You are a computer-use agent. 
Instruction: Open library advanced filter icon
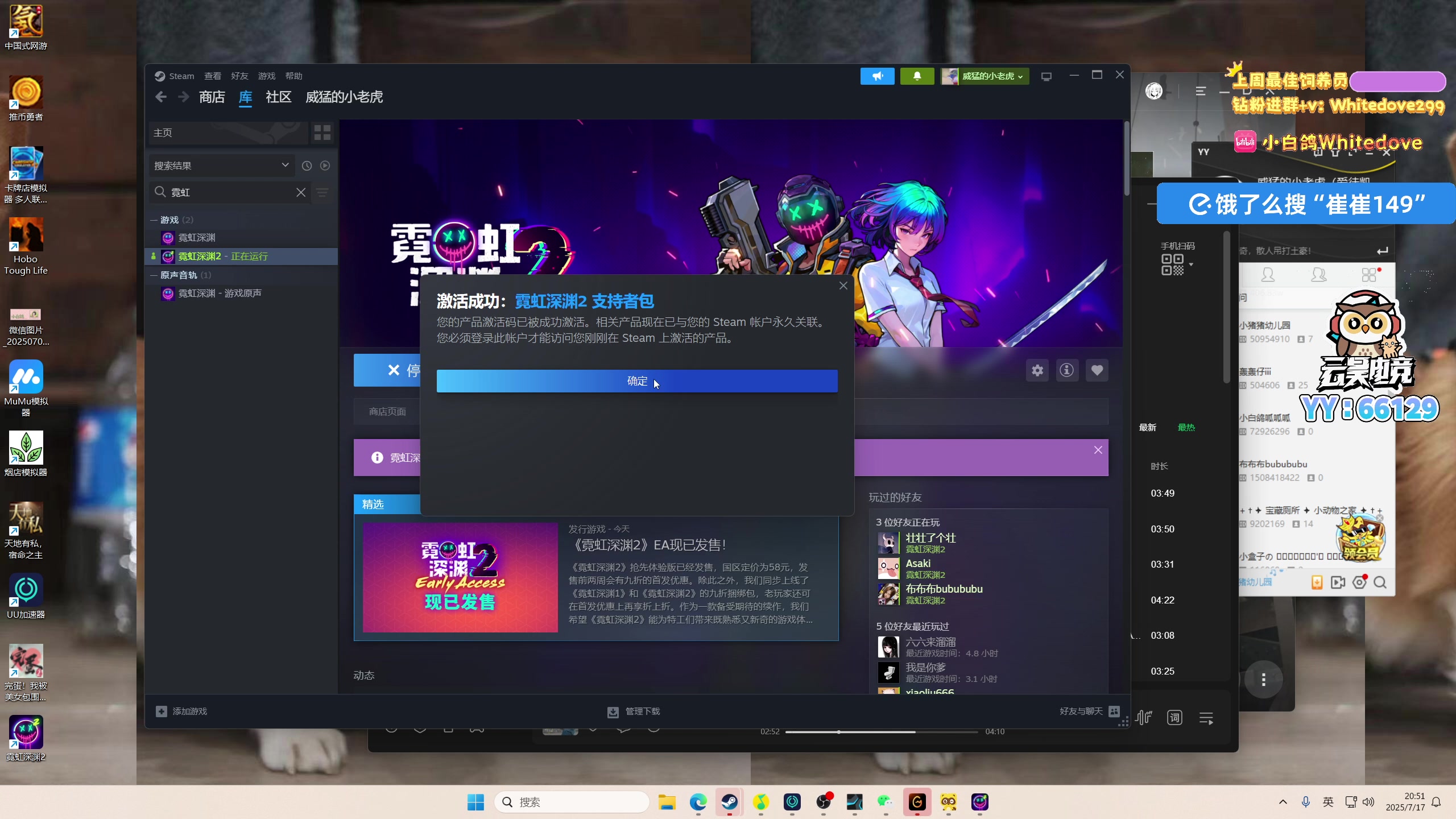click(x=322, y=192)
